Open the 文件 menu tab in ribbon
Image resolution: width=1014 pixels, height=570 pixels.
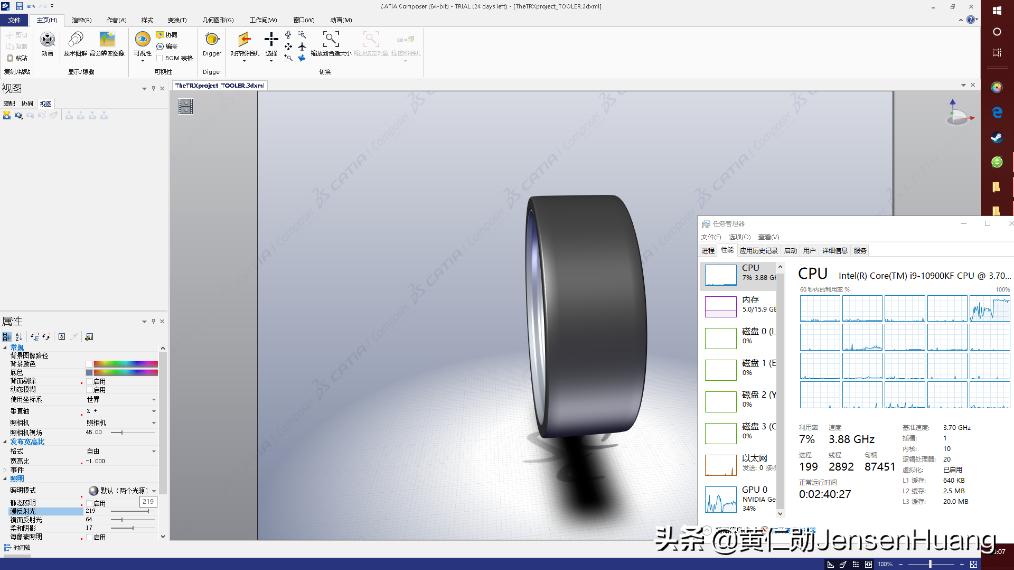[15, 20]
